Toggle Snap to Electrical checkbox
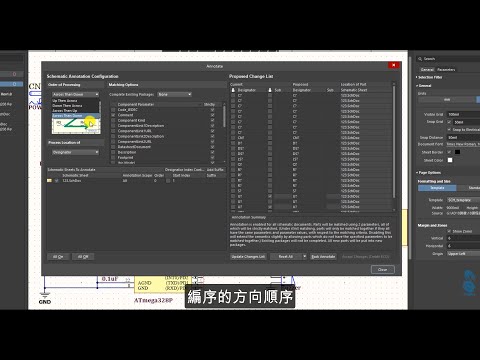This screenshot has height=360, width=480. click(x=449, y=129)
